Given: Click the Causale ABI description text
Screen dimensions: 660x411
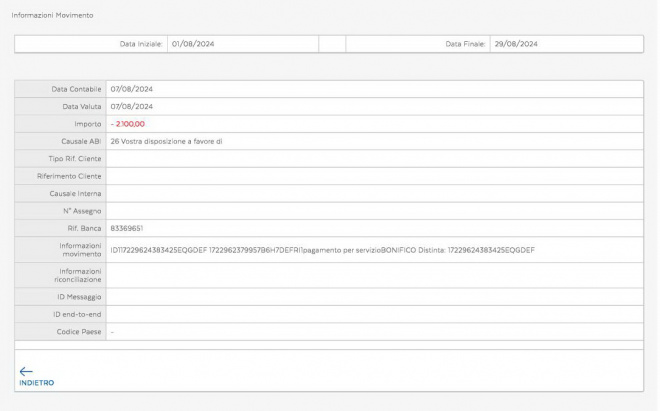Looking at the screenshot, I should (x=166, y=141).
